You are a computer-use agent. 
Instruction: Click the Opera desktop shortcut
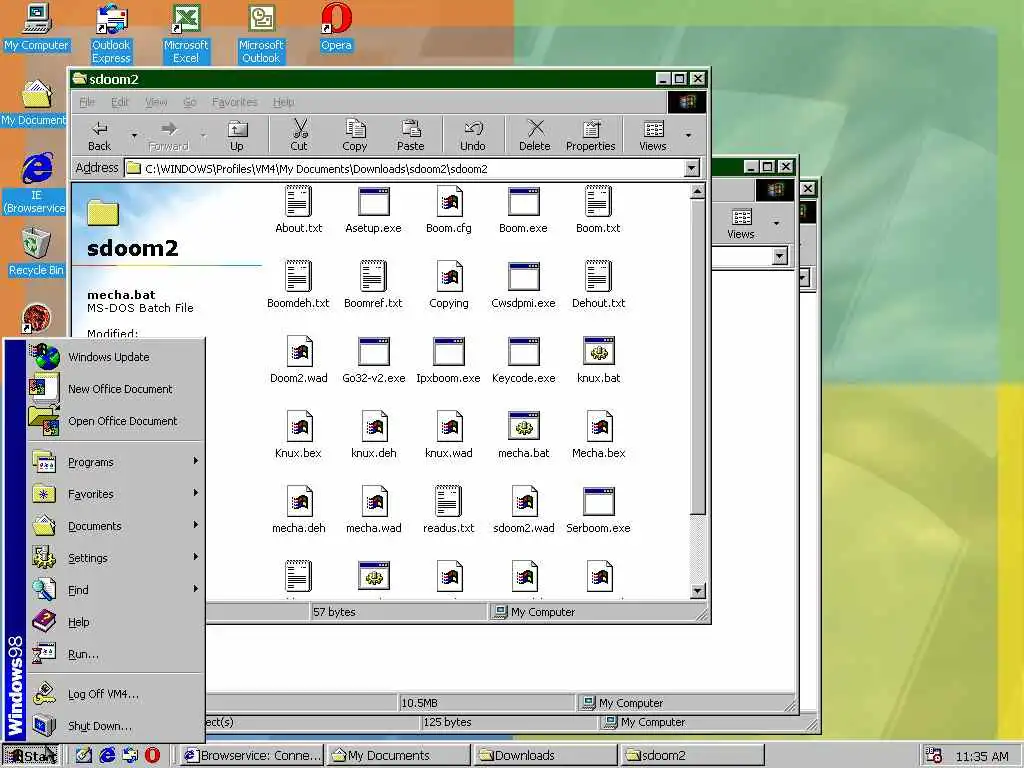pos(336,27)
